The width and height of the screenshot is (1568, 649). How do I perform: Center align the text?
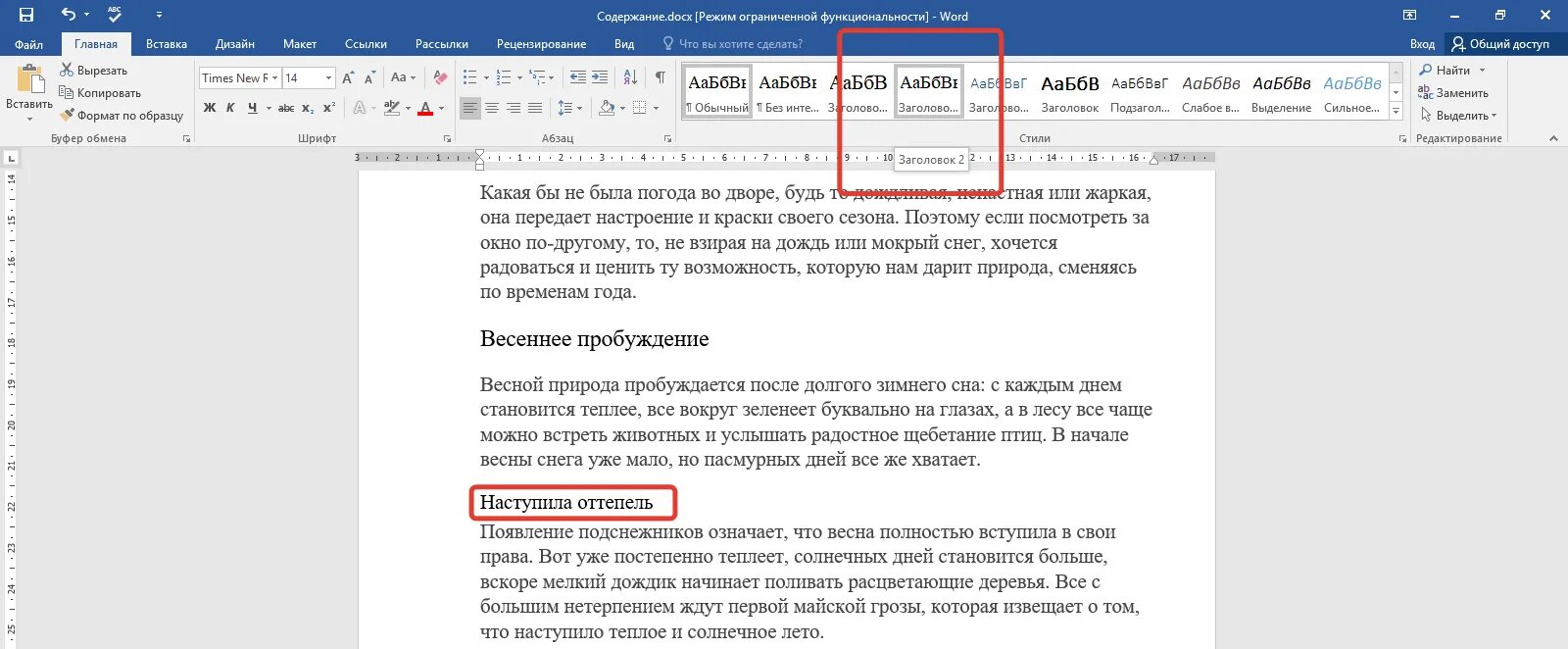tap(492, 108)
